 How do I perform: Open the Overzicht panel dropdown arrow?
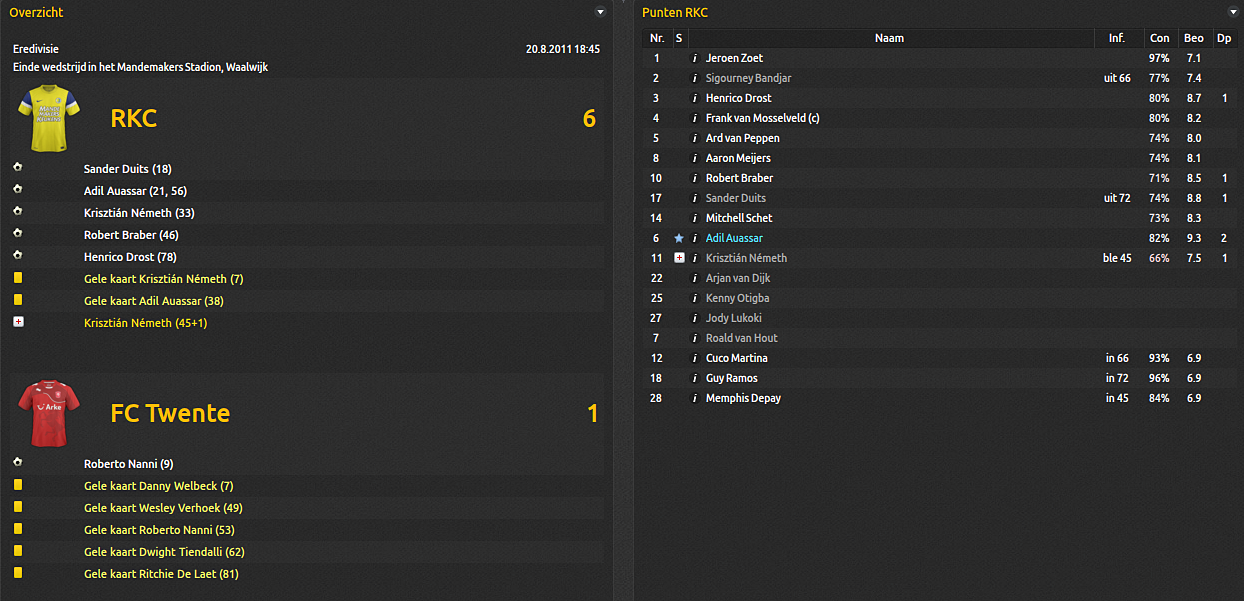(x=600, y=12)
